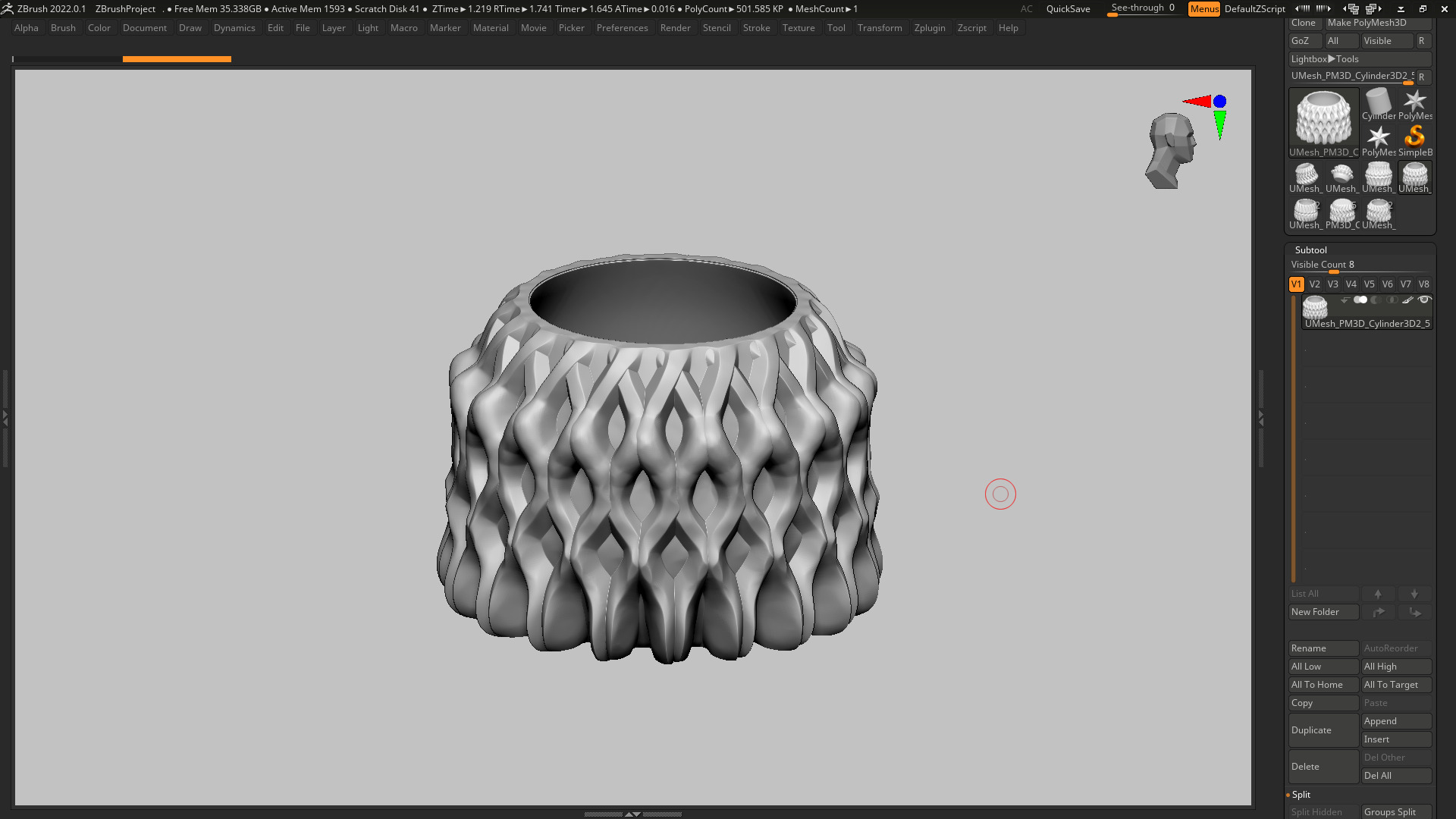This screenshot has height=819, width=1456.
Task: Click the Del All button
Action: point(1396,776)
